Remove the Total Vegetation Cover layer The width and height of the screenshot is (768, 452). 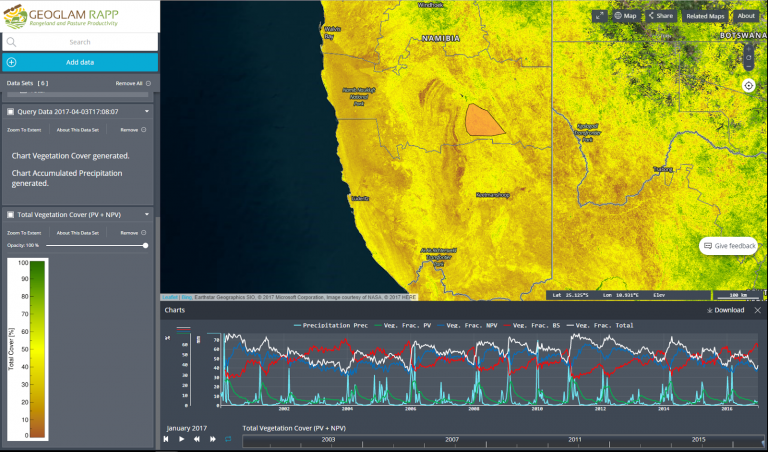point(133,233)
